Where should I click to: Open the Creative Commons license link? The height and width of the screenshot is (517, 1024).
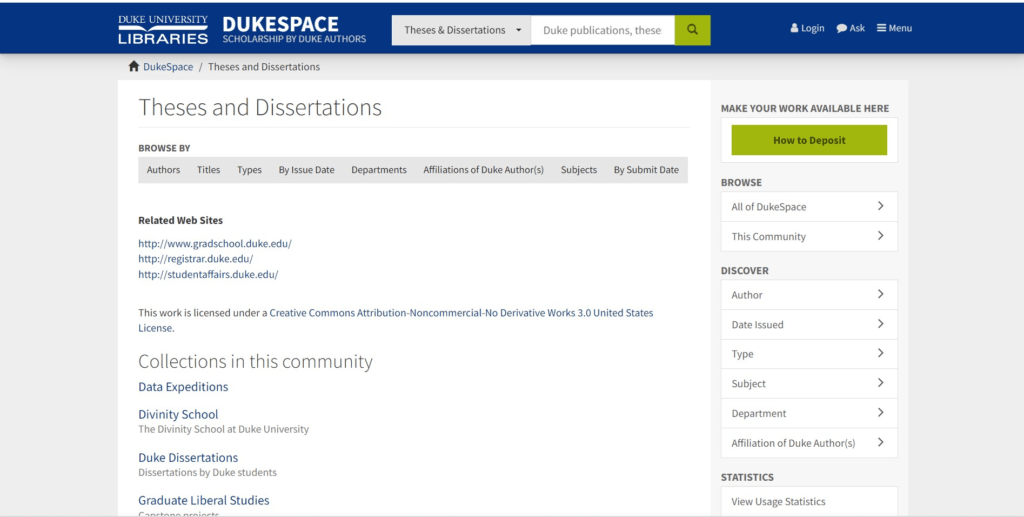[x=461, y=313]
